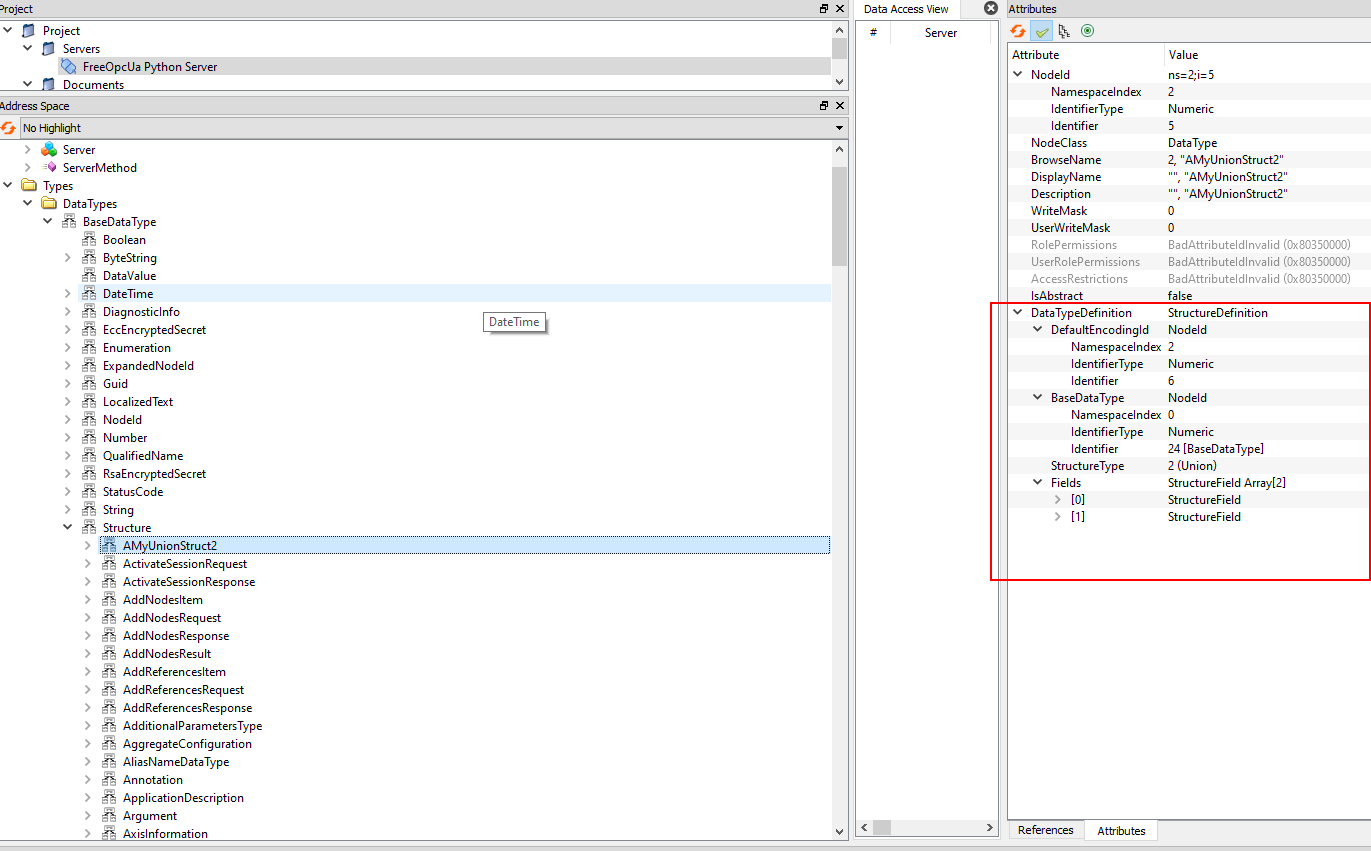Click the IsAbstract attribute row

click(x=1189, y=296)
